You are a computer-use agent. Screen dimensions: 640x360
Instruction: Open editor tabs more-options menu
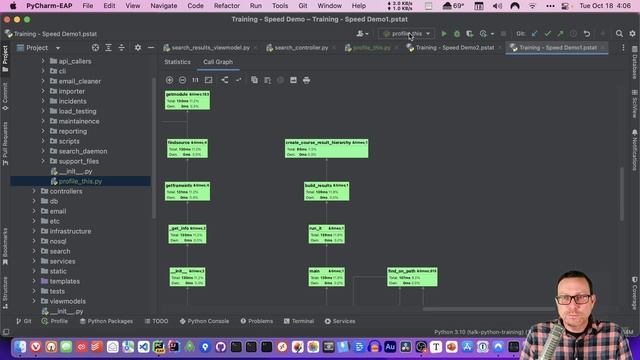[623, 48]
